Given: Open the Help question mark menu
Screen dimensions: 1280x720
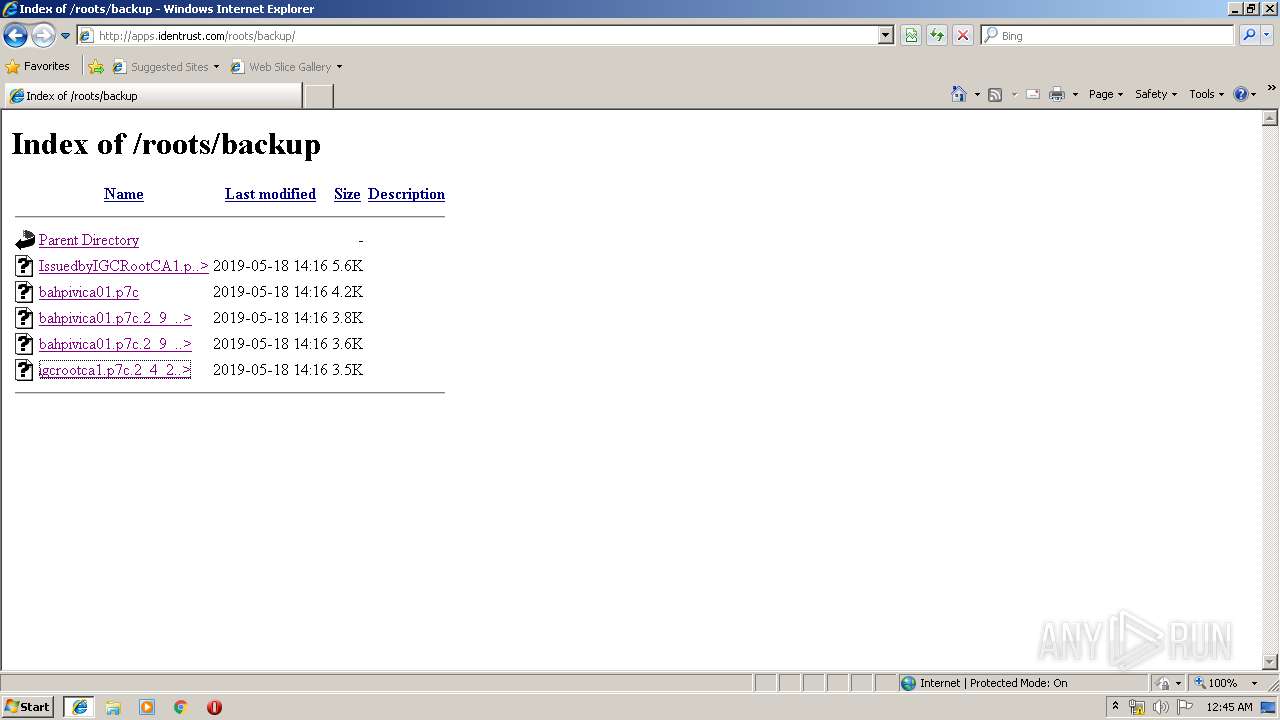Looking at the screenshot, I should pyautogui.click(x=1245, y=94).
